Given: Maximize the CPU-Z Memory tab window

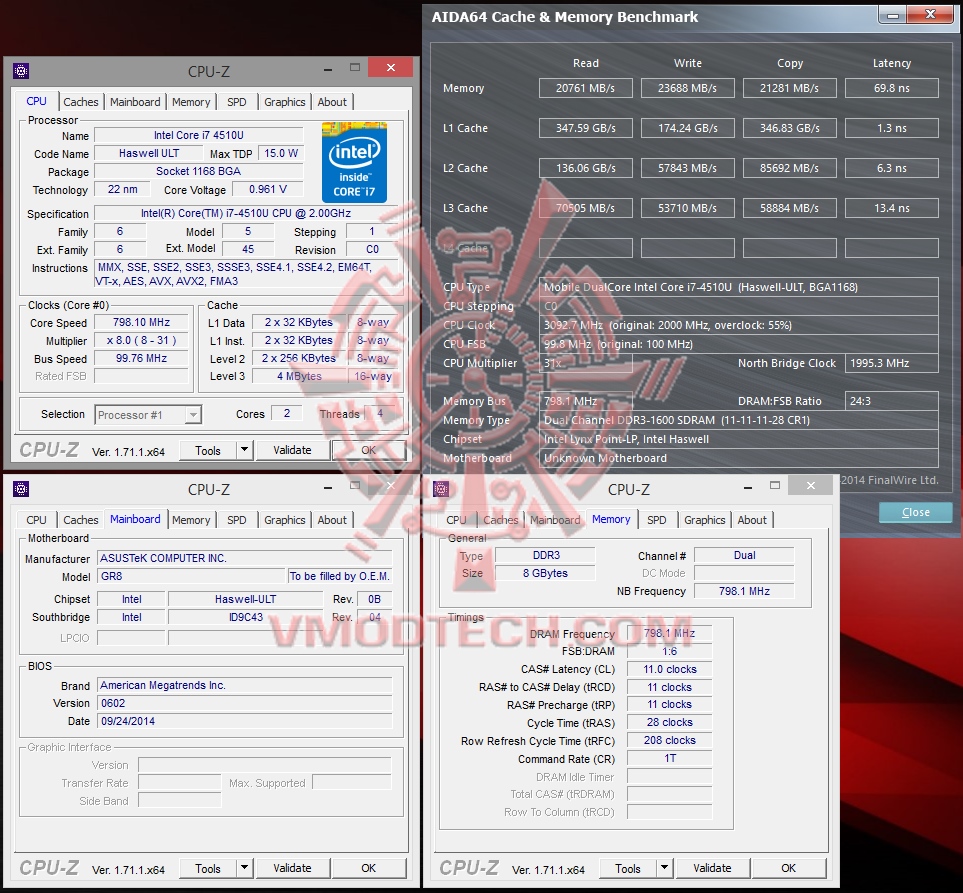Looking at the screenshot, I should (x=775, y=486).
